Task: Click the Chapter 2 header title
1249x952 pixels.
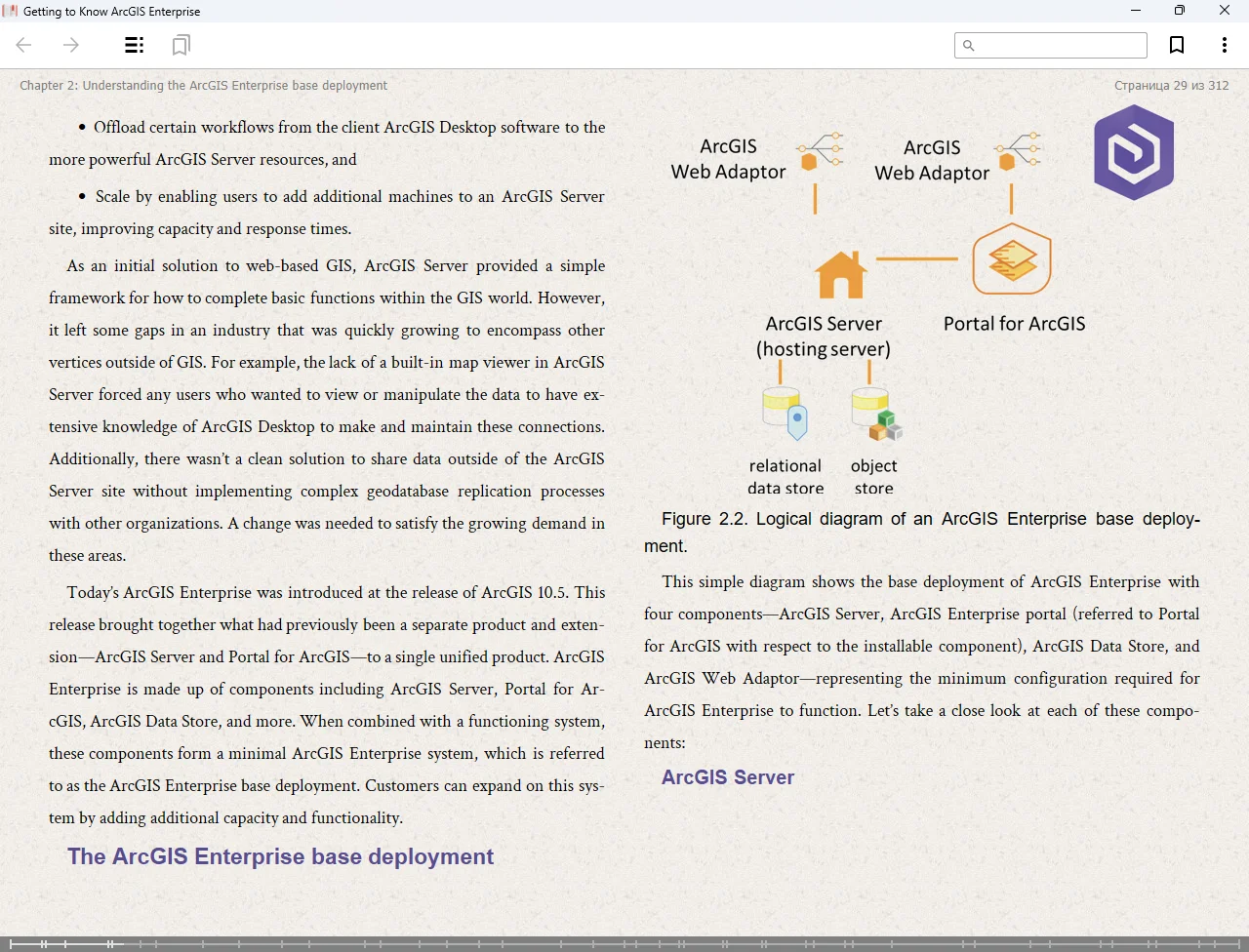Action: pos(203,86)
